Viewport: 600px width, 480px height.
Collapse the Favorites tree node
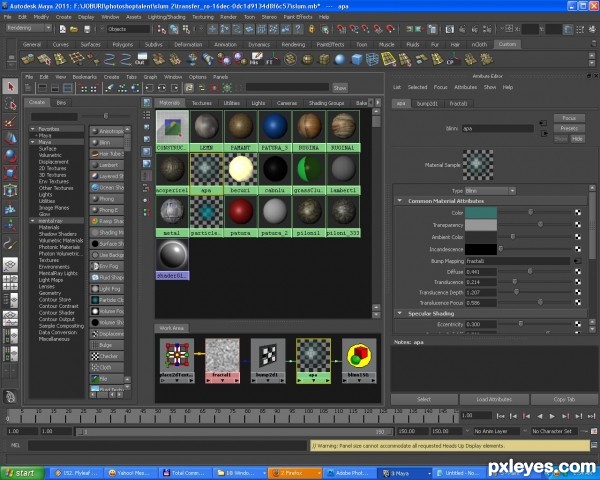(x=33, y=129)
